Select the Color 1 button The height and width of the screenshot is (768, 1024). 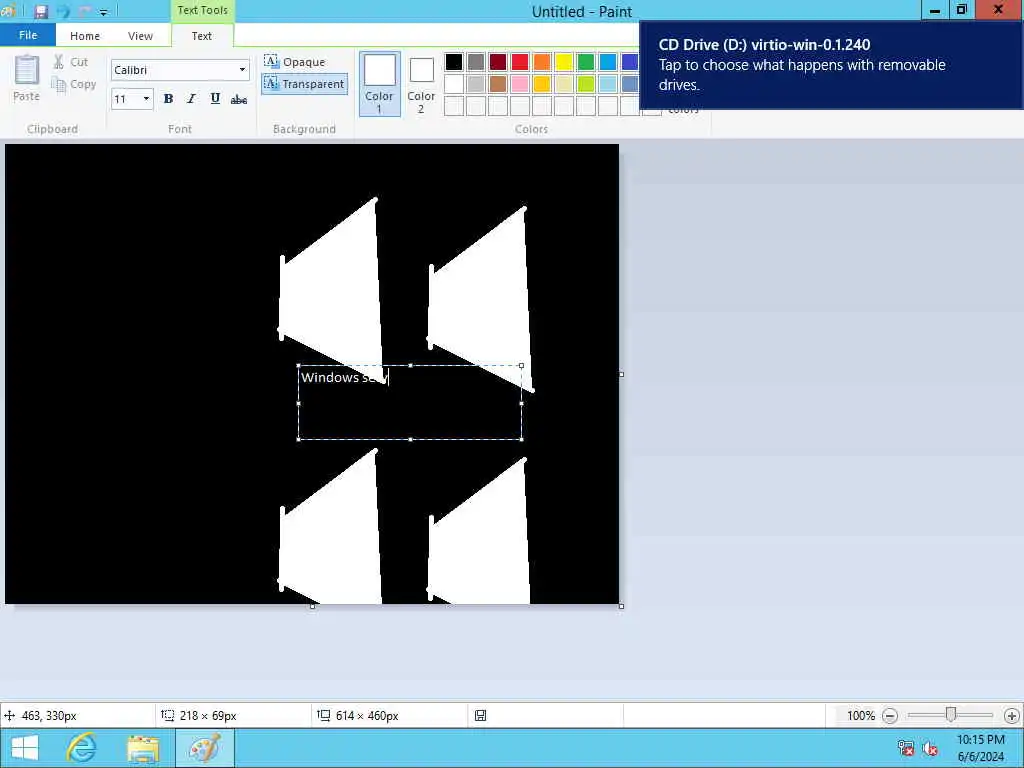click(379, 84)
